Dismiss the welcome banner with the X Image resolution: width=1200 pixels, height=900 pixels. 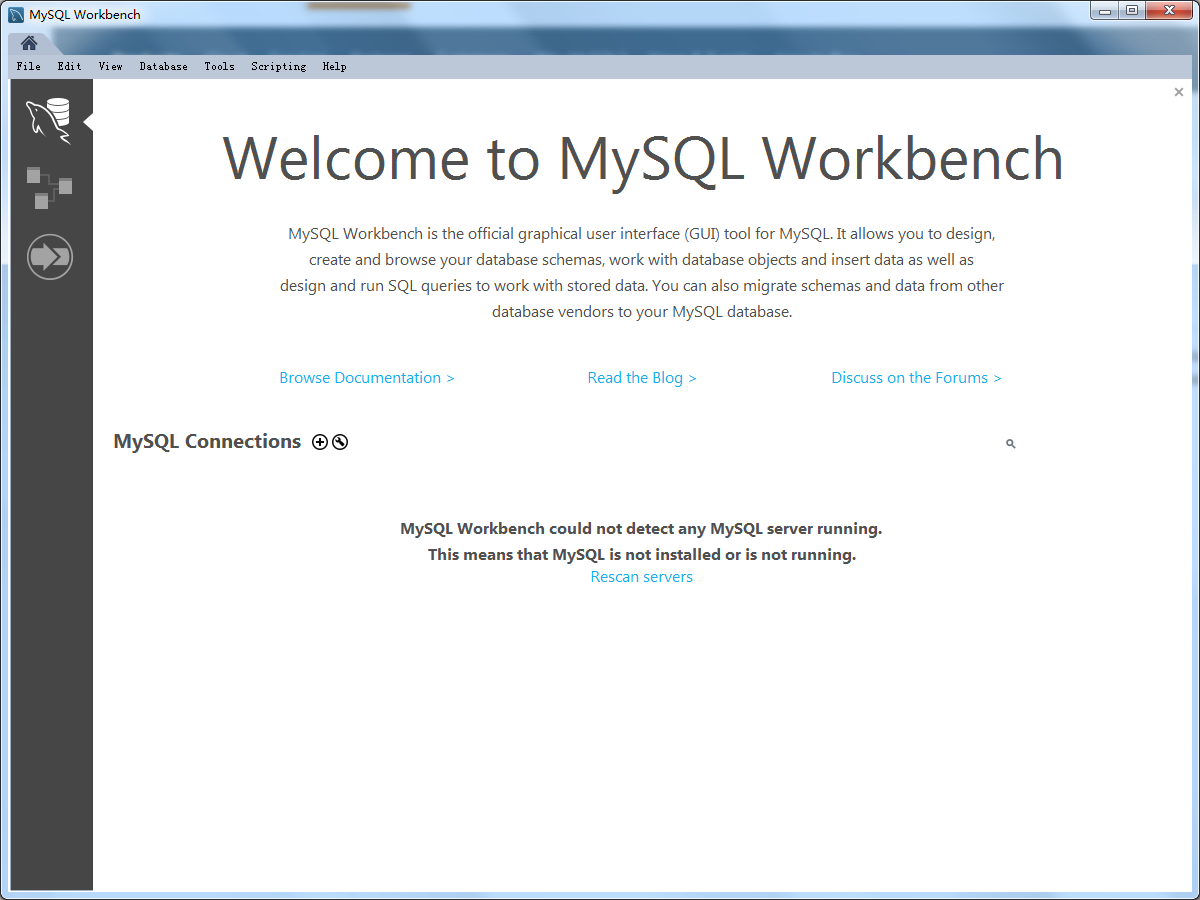1178,91
